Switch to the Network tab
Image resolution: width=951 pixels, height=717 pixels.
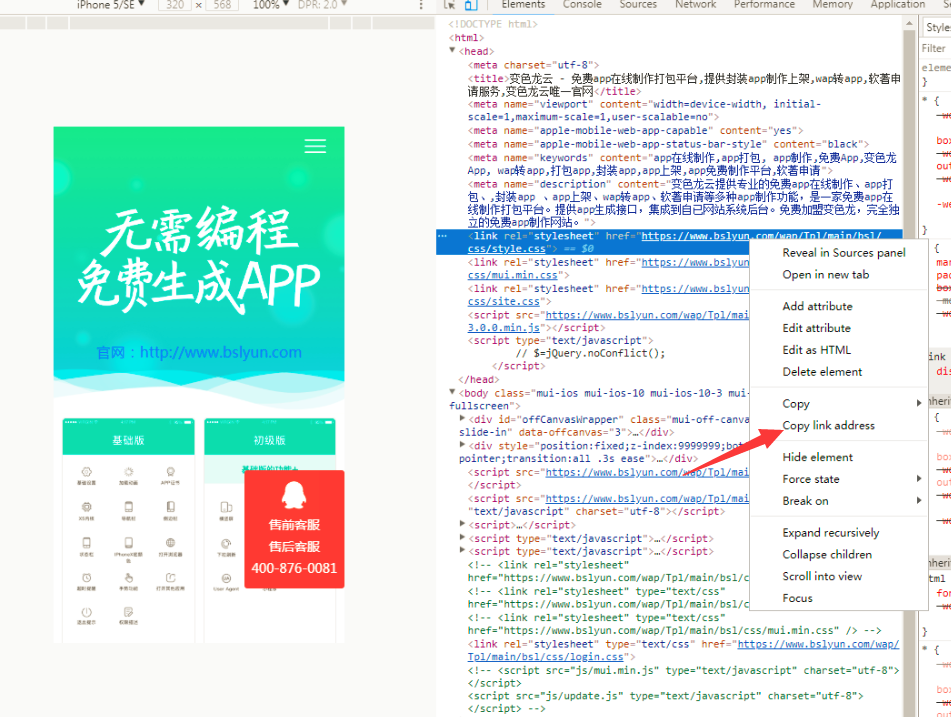pyautogui.click(x=695, y=5)
